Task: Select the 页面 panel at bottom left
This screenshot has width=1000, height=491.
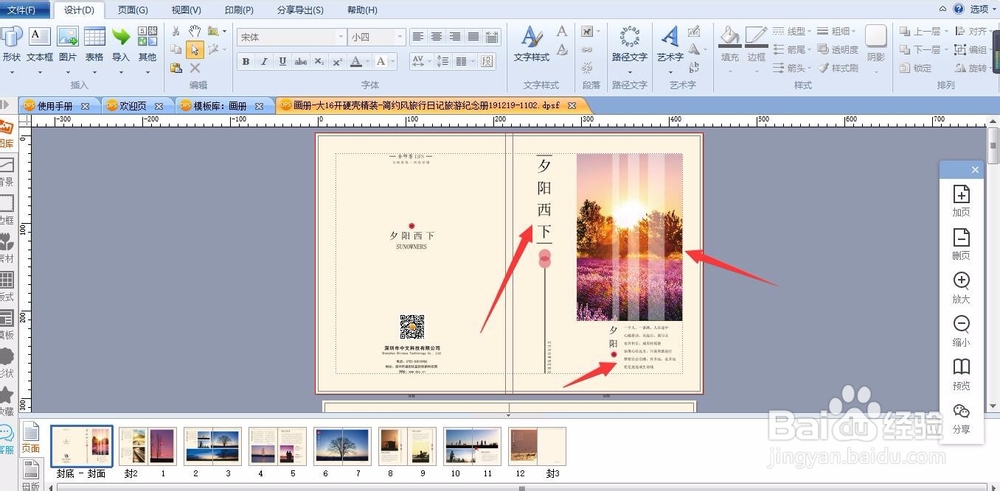Action: (31, 439)
